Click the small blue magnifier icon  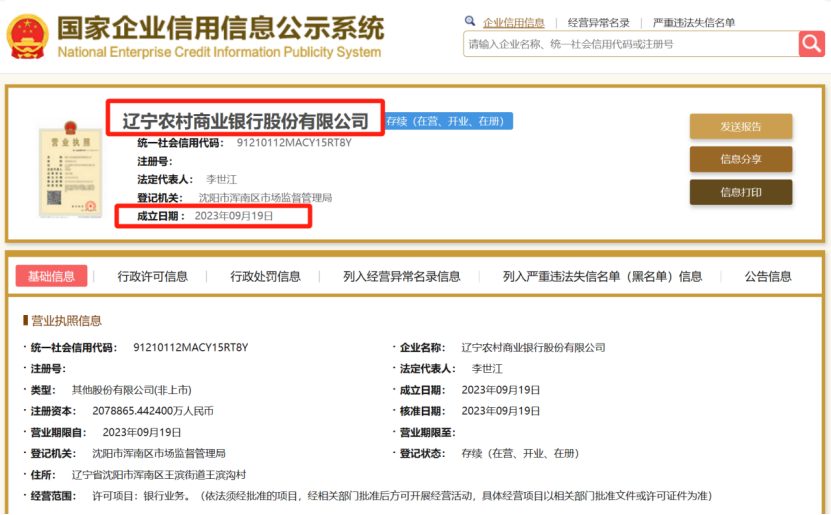click(x=470, y=21)
